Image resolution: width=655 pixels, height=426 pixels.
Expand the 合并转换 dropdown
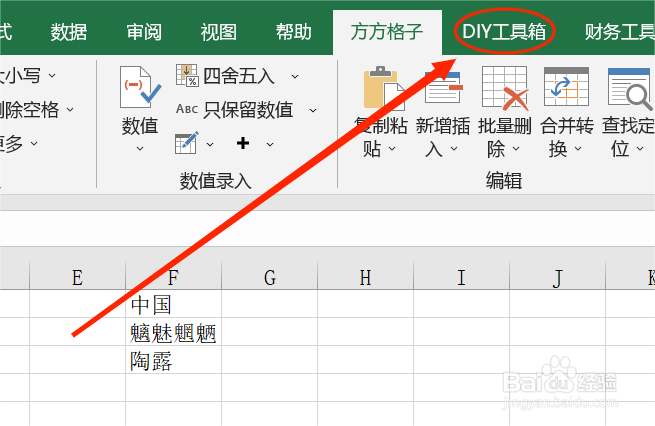pos(578,148)
